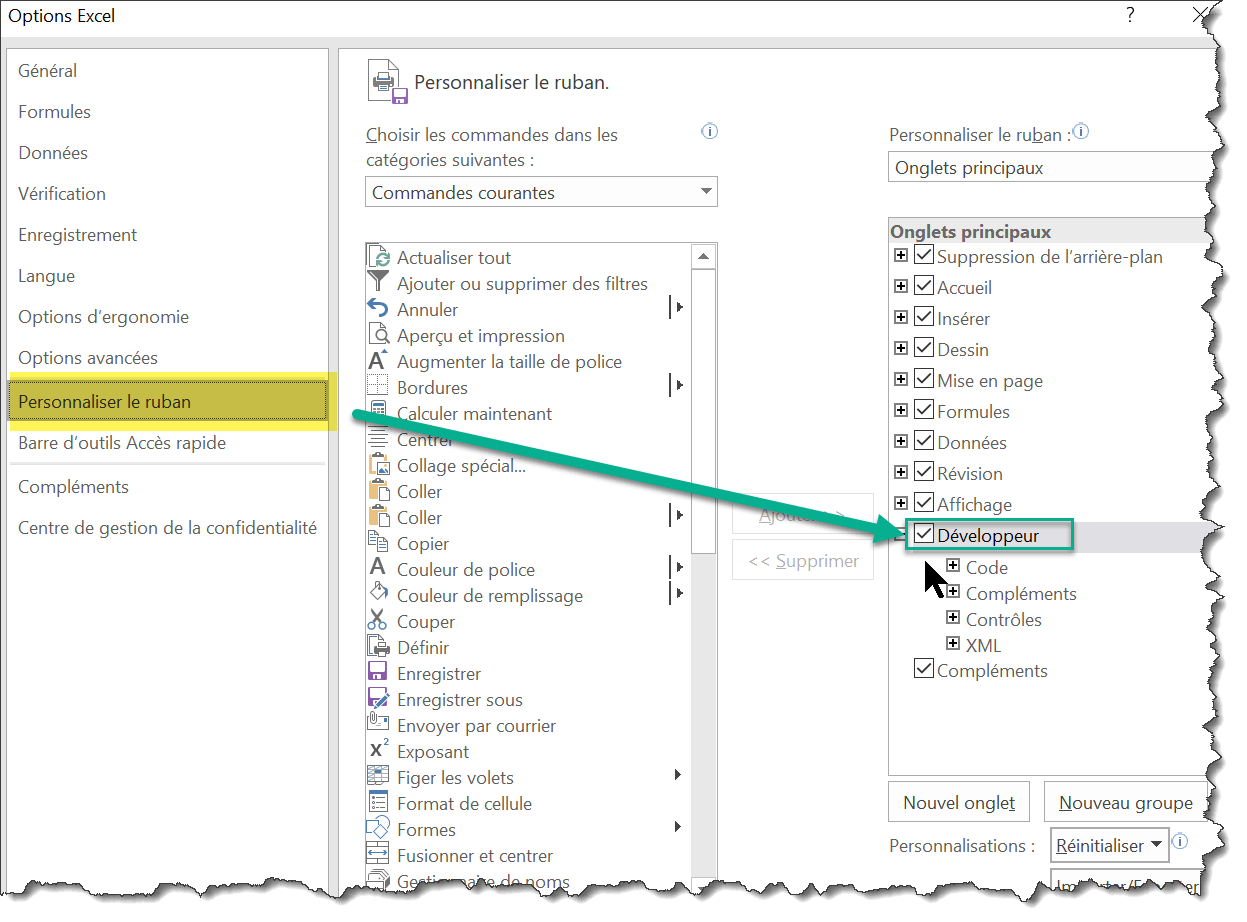This screenshot has height=922, width=1247.
Task: Click the Supprimer button
Action: click(804, 561)
